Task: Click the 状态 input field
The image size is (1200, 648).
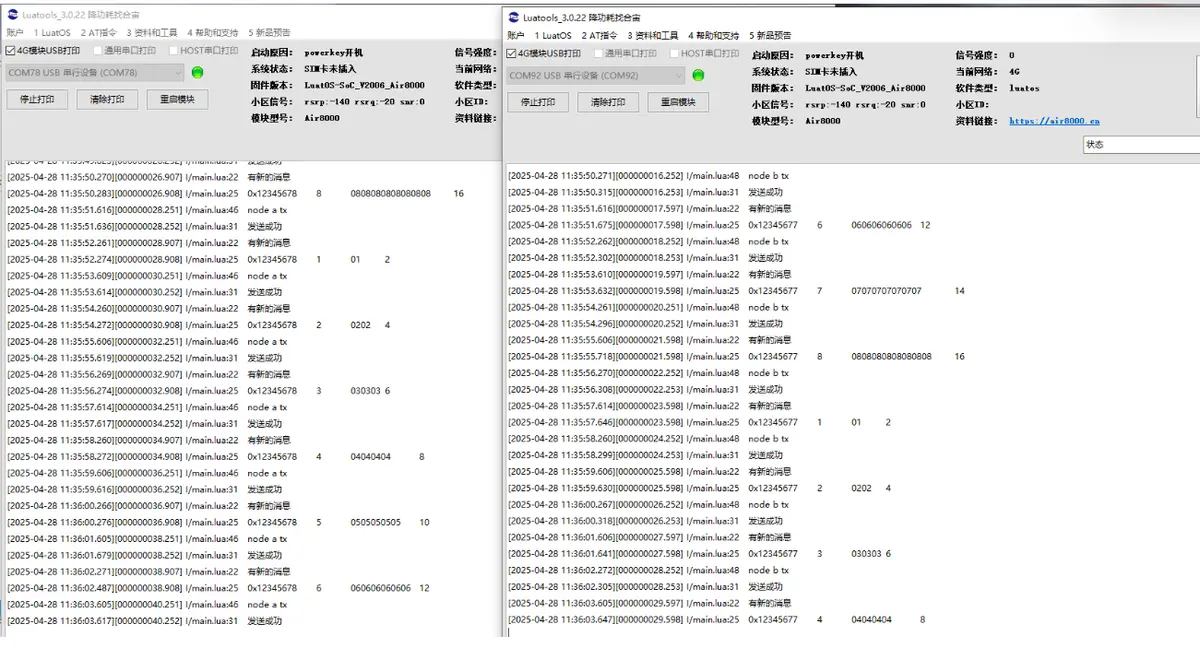Action: click(x=1141, y=144)
